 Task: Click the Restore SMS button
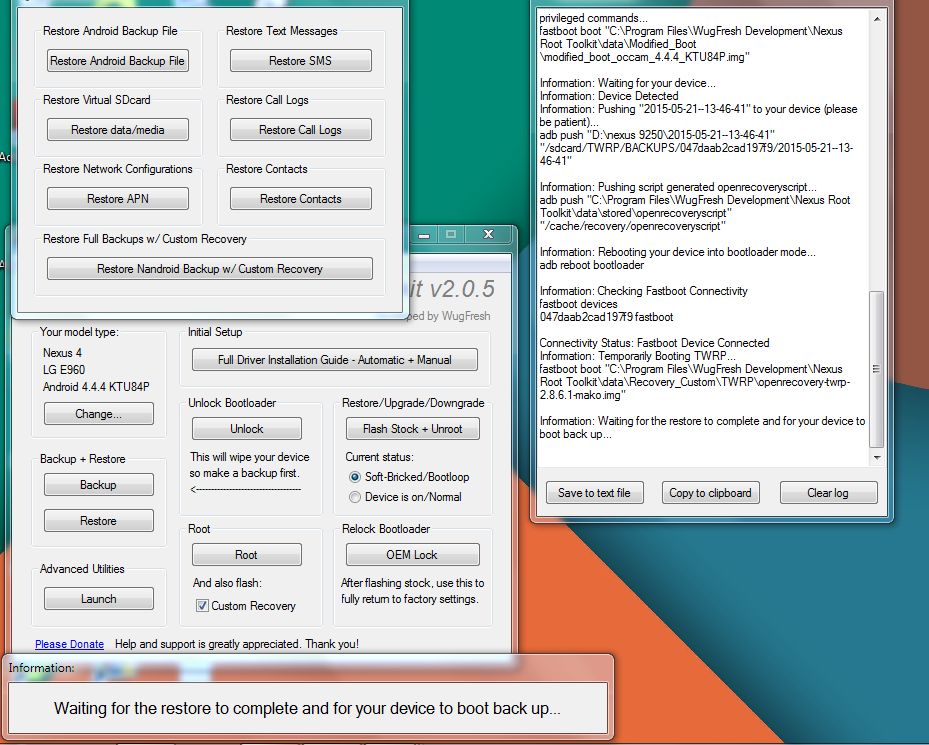point(300,60)
